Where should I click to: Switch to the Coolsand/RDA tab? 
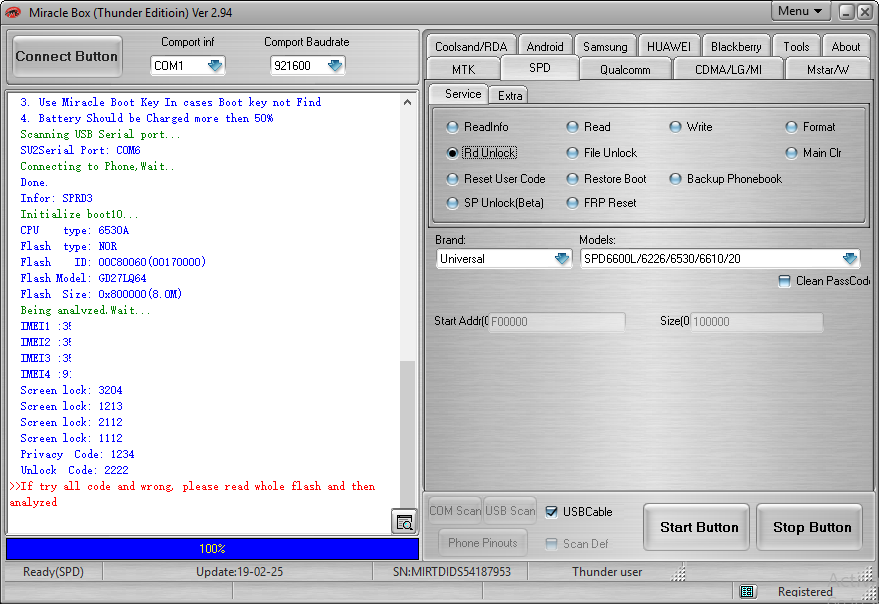[x=471, y=47]
